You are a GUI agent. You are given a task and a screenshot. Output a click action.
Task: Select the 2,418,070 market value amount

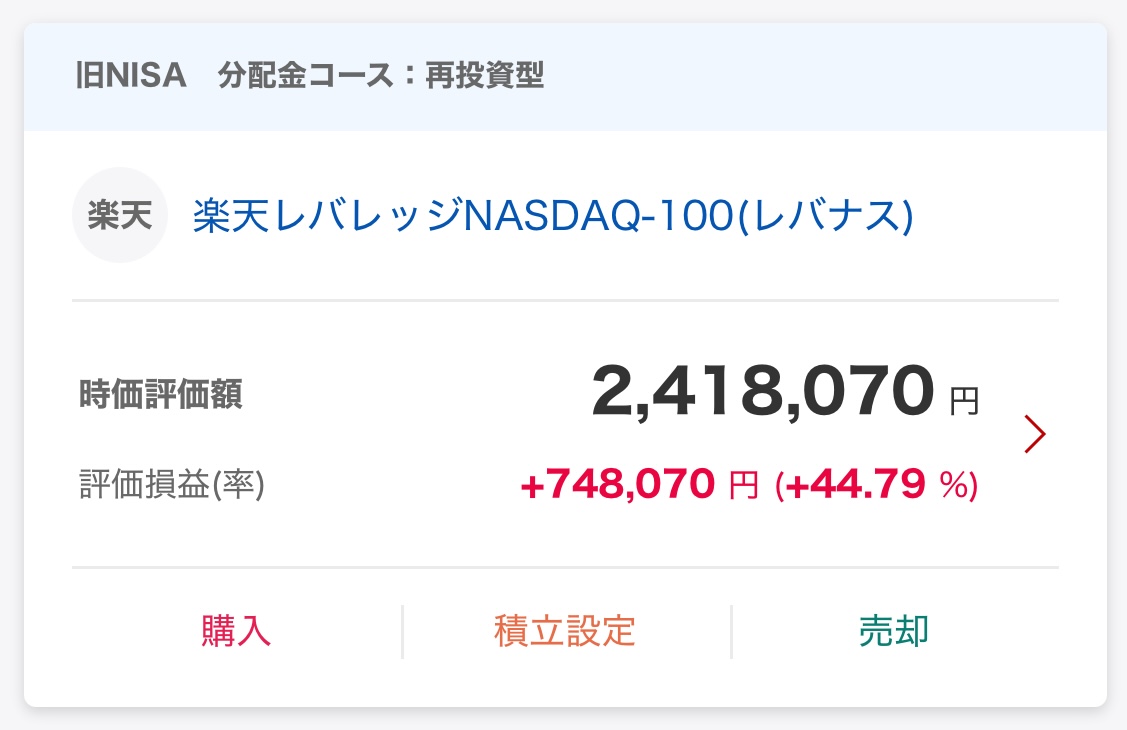(x=763, y=391)
